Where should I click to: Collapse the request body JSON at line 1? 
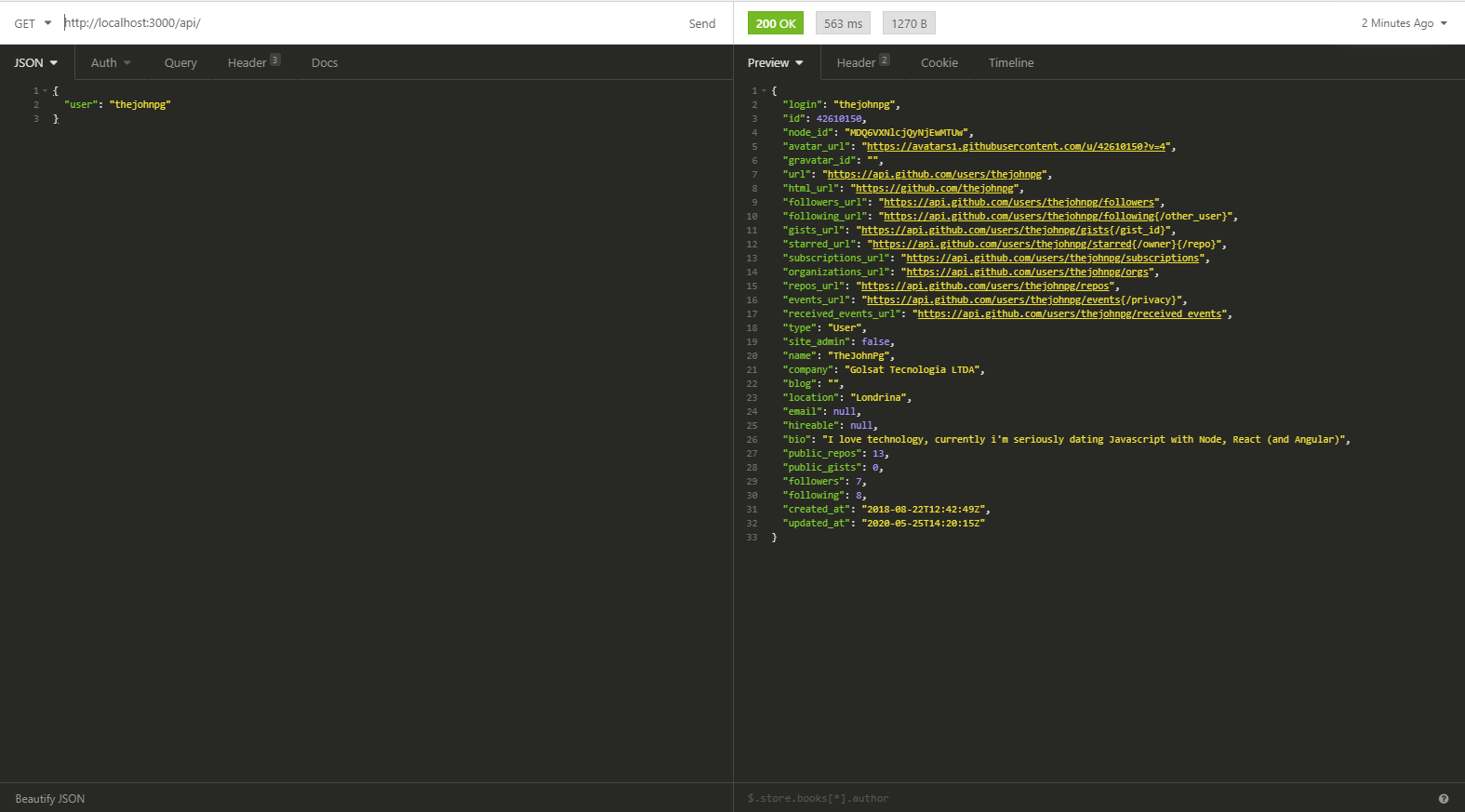pos(45,91)
